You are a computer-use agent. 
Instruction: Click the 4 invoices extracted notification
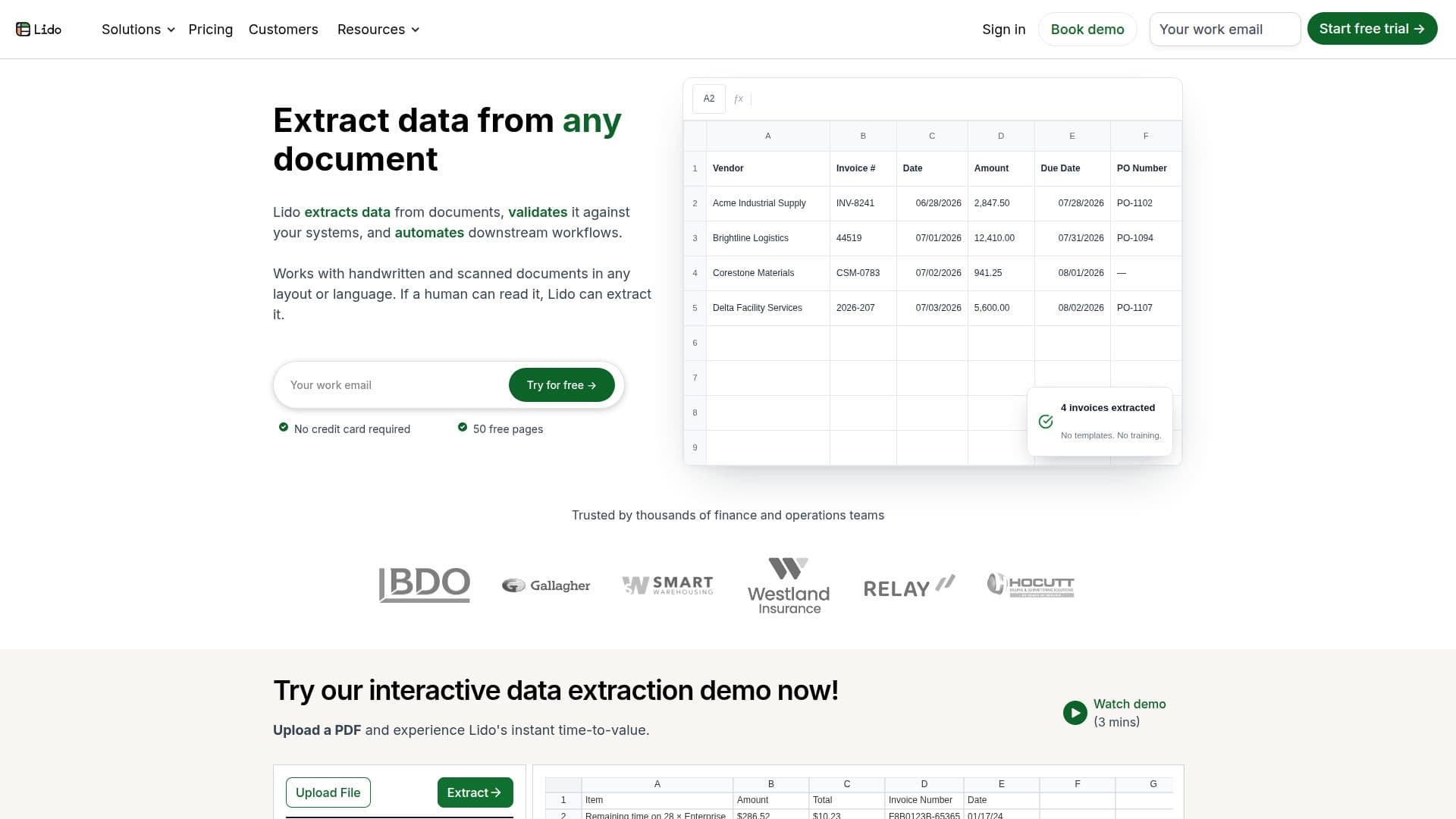click(1100, 422)
